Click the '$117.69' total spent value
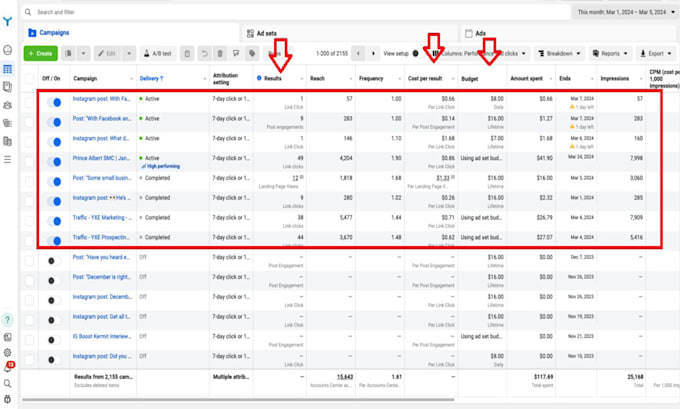 pos(543,377)
